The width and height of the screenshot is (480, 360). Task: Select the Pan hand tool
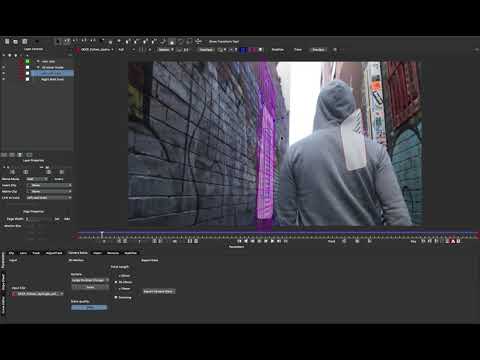click(x=110, y=42)
